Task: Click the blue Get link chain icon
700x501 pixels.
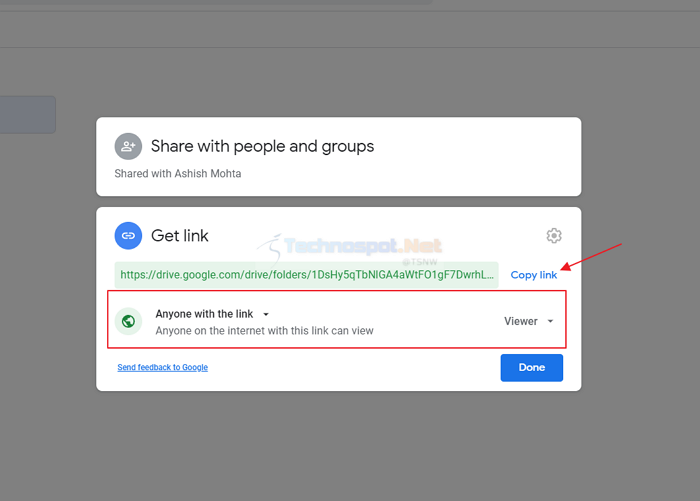Action: pyautogui.click(x=128, y=235)
